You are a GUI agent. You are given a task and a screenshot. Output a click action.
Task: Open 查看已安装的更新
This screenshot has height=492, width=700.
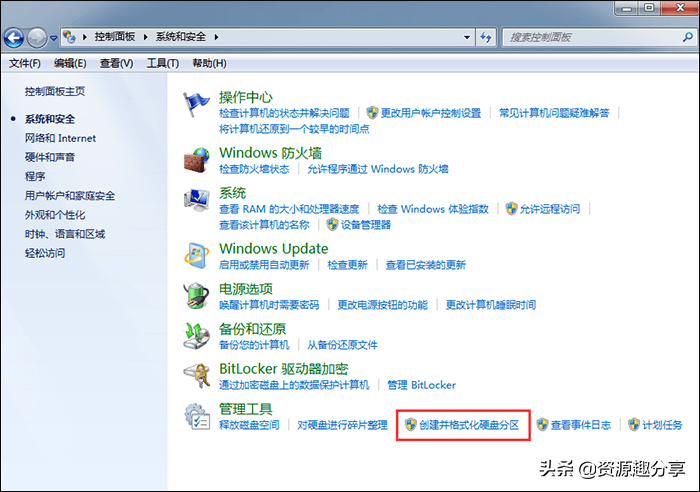click(426, 265)
